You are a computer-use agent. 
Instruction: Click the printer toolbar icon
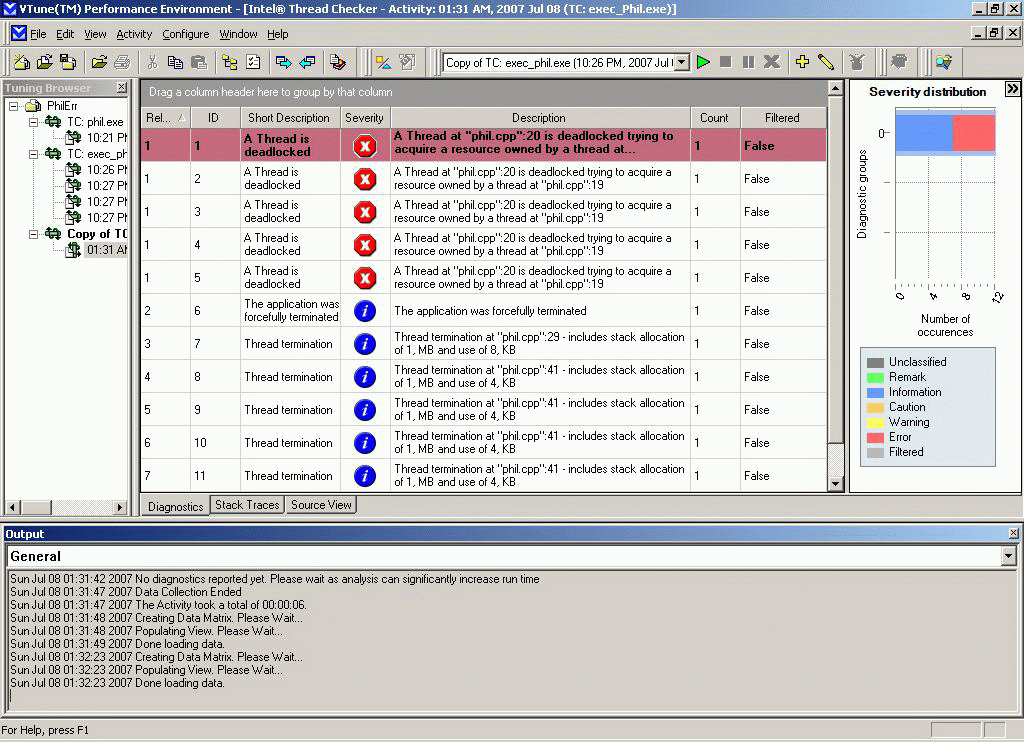coord(122,62)
